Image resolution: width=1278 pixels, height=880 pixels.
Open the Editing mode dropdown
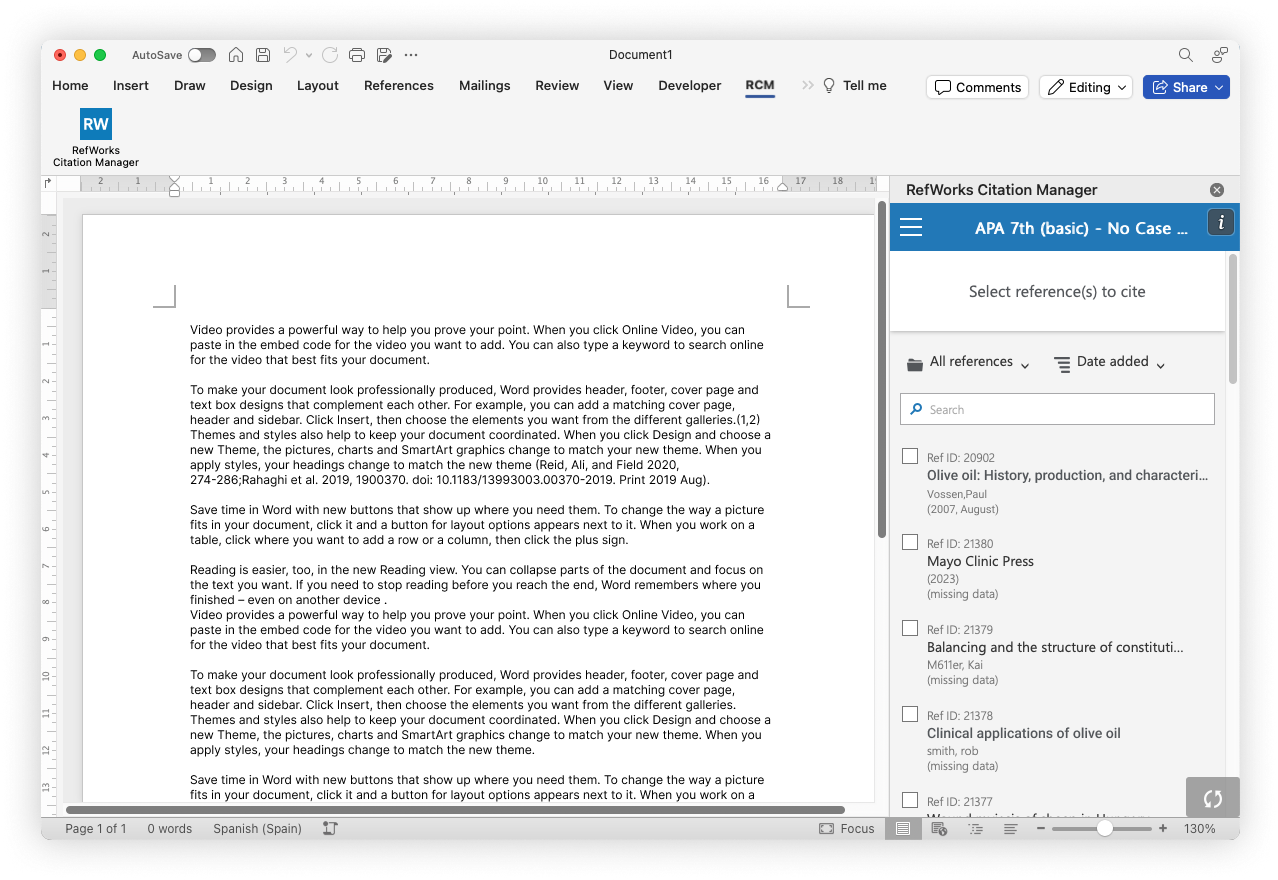1086,87
